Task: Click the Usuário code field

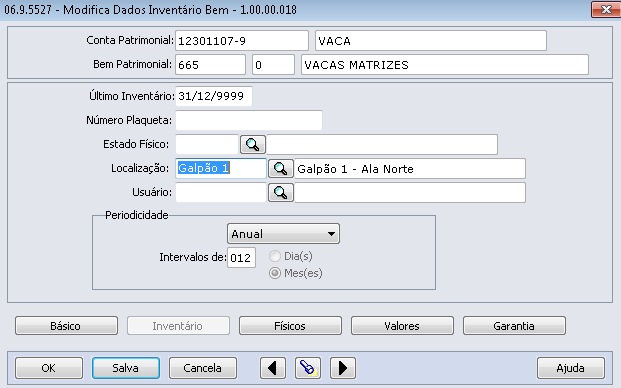Action: pos(221,192)
